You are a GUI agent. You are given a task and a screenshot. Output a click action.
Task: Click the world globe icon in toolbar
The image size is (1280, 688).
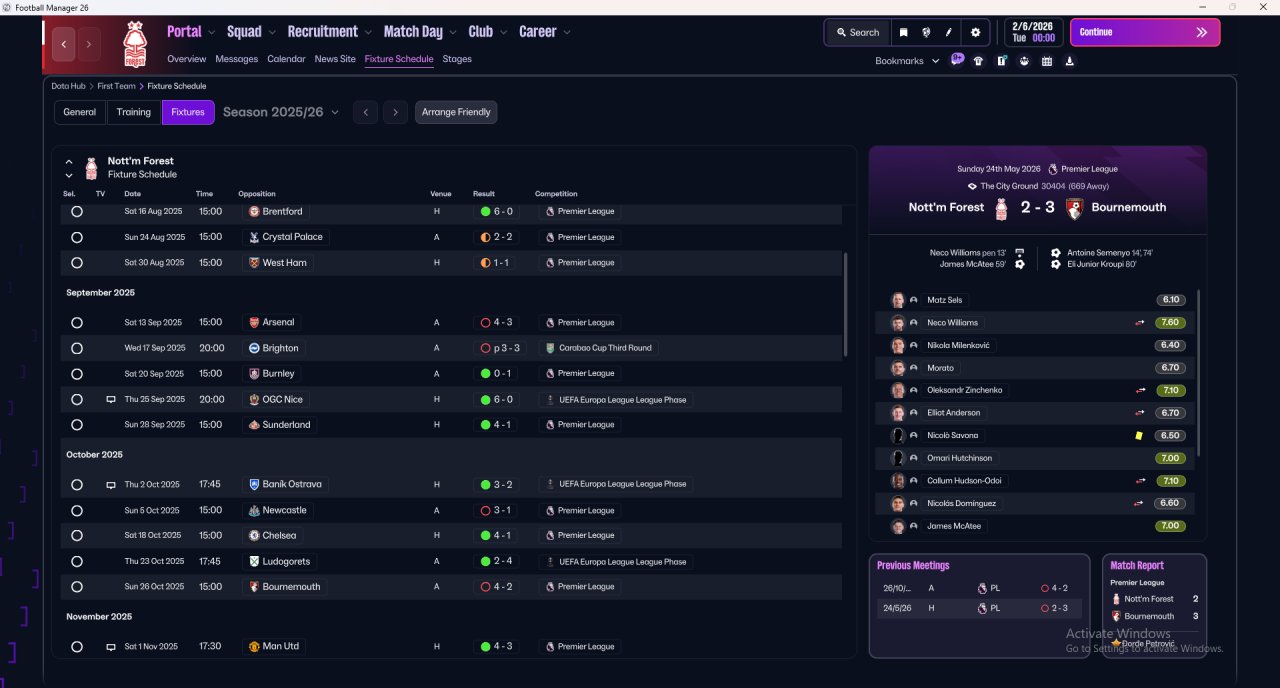coord(926,32)
